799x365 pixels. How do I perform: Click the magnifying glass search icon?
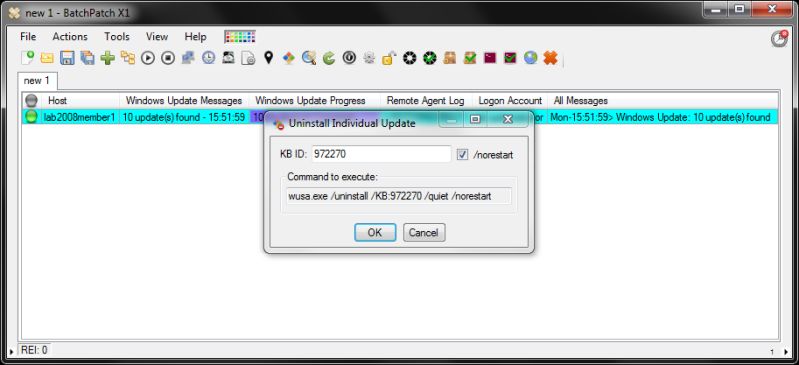coord(309,58)
